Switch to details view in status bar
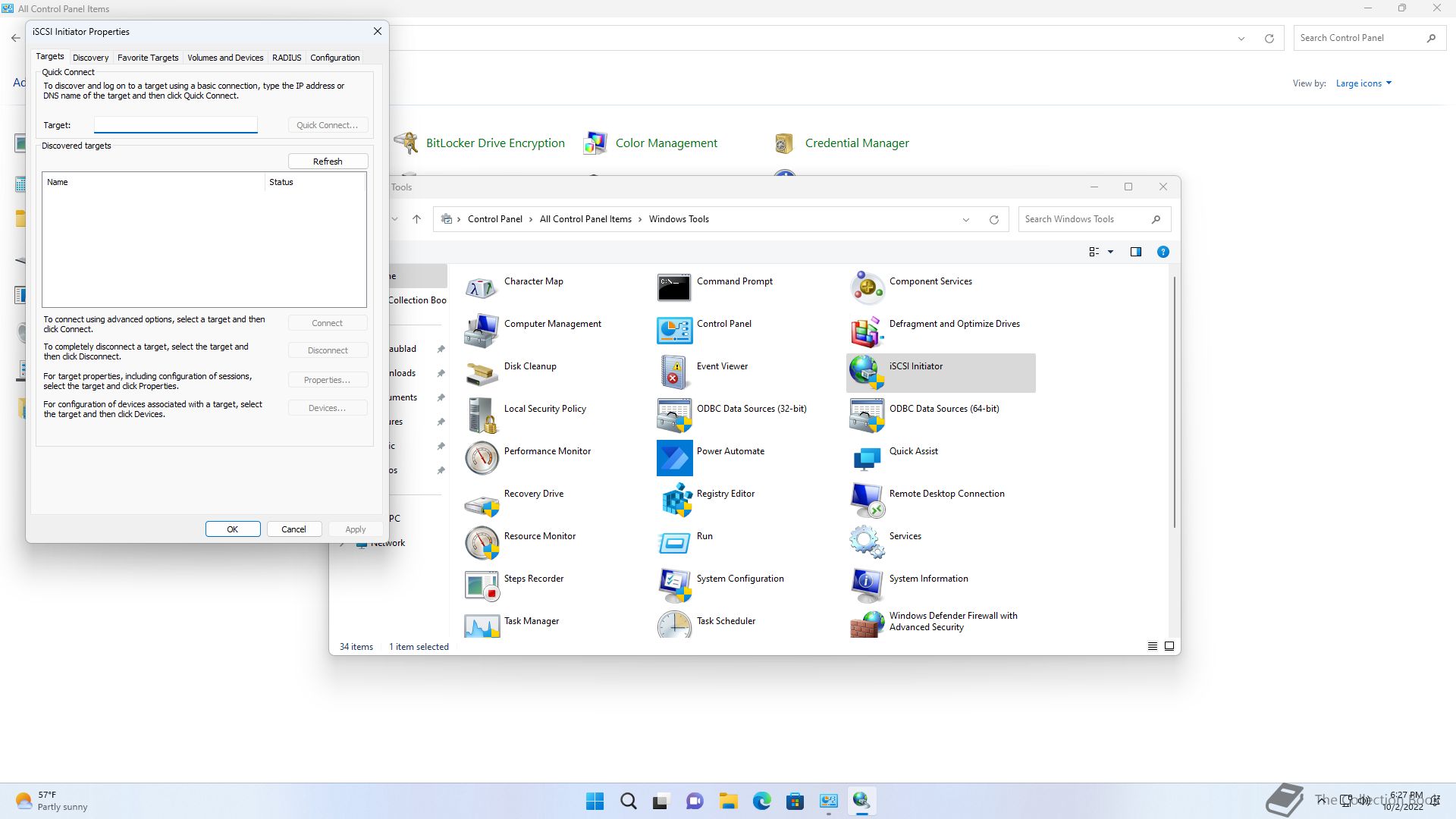The width and height of the screenshot is (1456, 819). pos(1152,646)
